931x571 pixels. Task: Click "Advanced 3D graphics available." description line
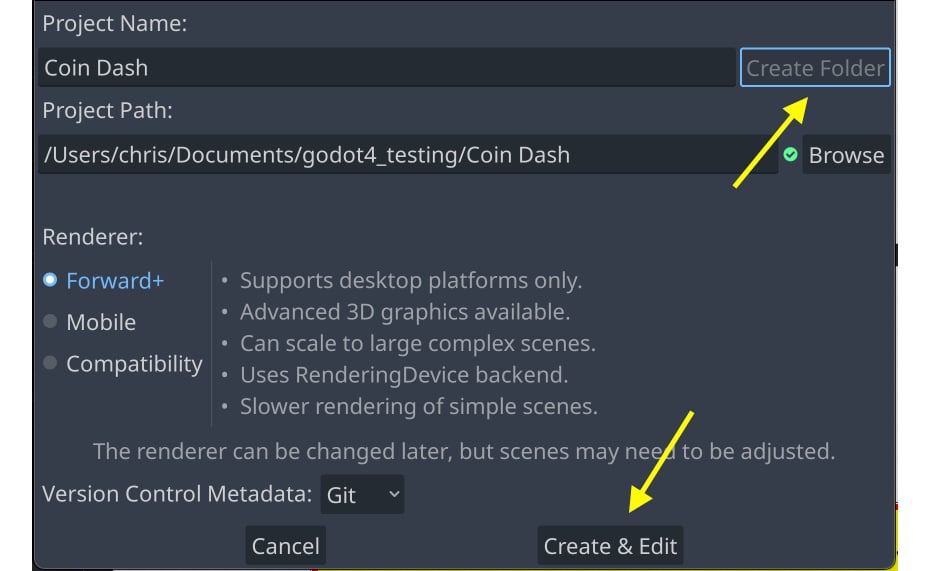[x=405, y=312]
